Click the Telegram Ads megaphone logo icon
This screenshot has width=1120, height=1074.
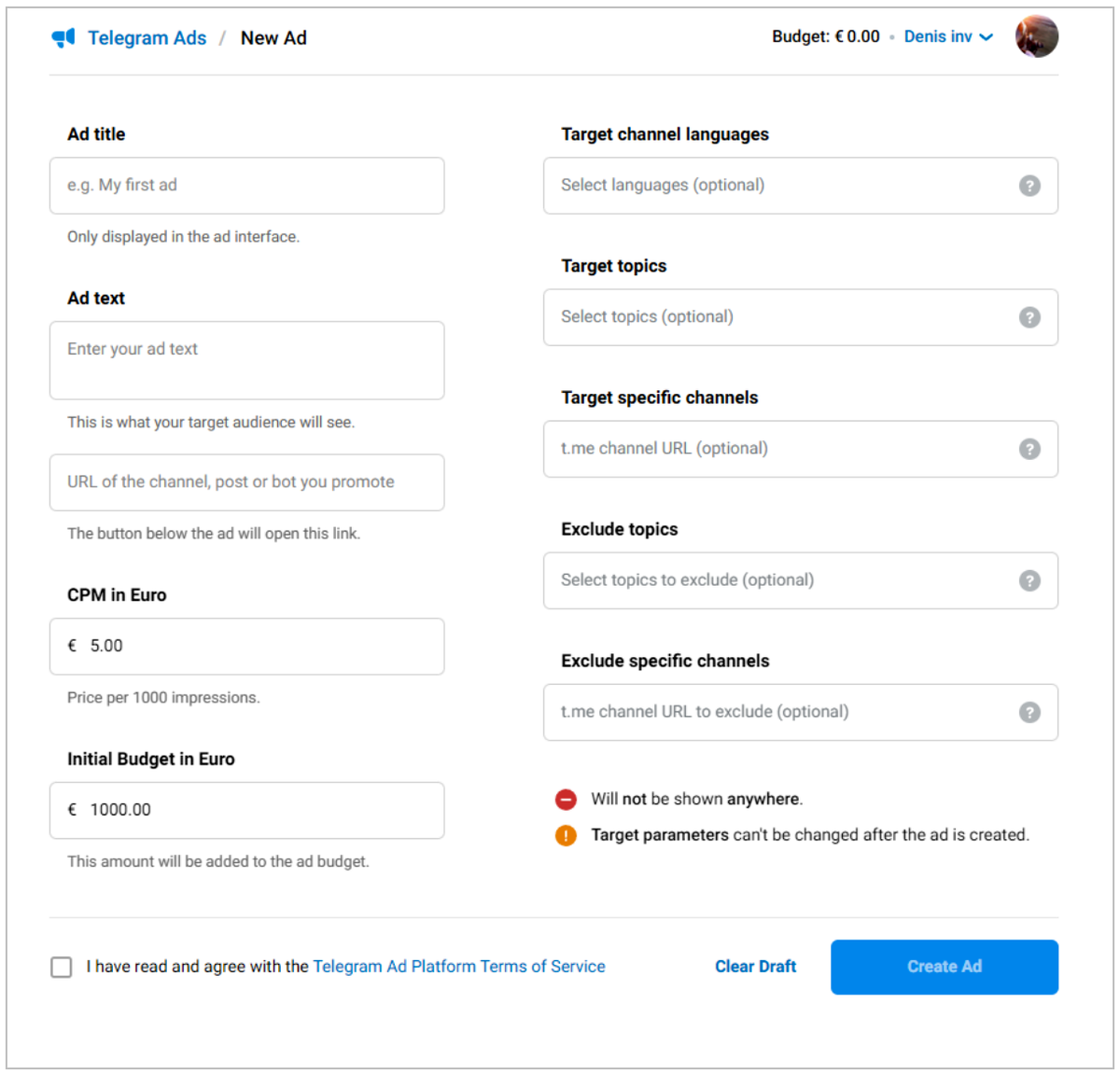[x=63, y=37]
